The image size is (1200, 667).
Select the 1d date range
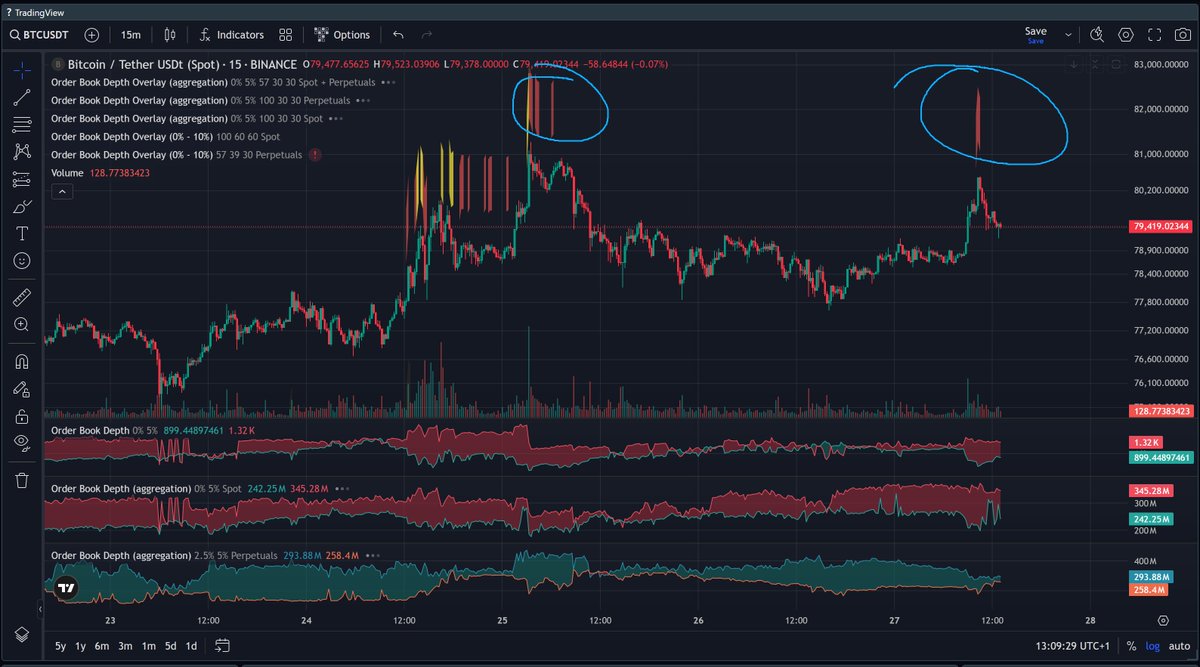191,645
